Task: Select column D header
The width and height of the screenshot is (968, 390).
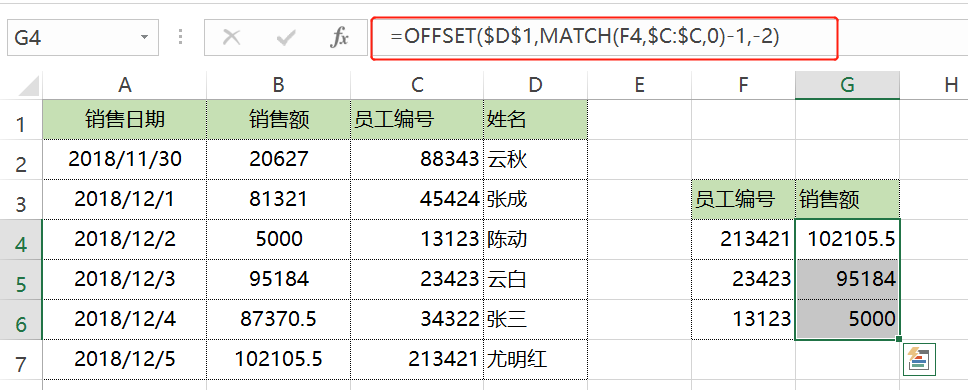Action: [535, 85]
